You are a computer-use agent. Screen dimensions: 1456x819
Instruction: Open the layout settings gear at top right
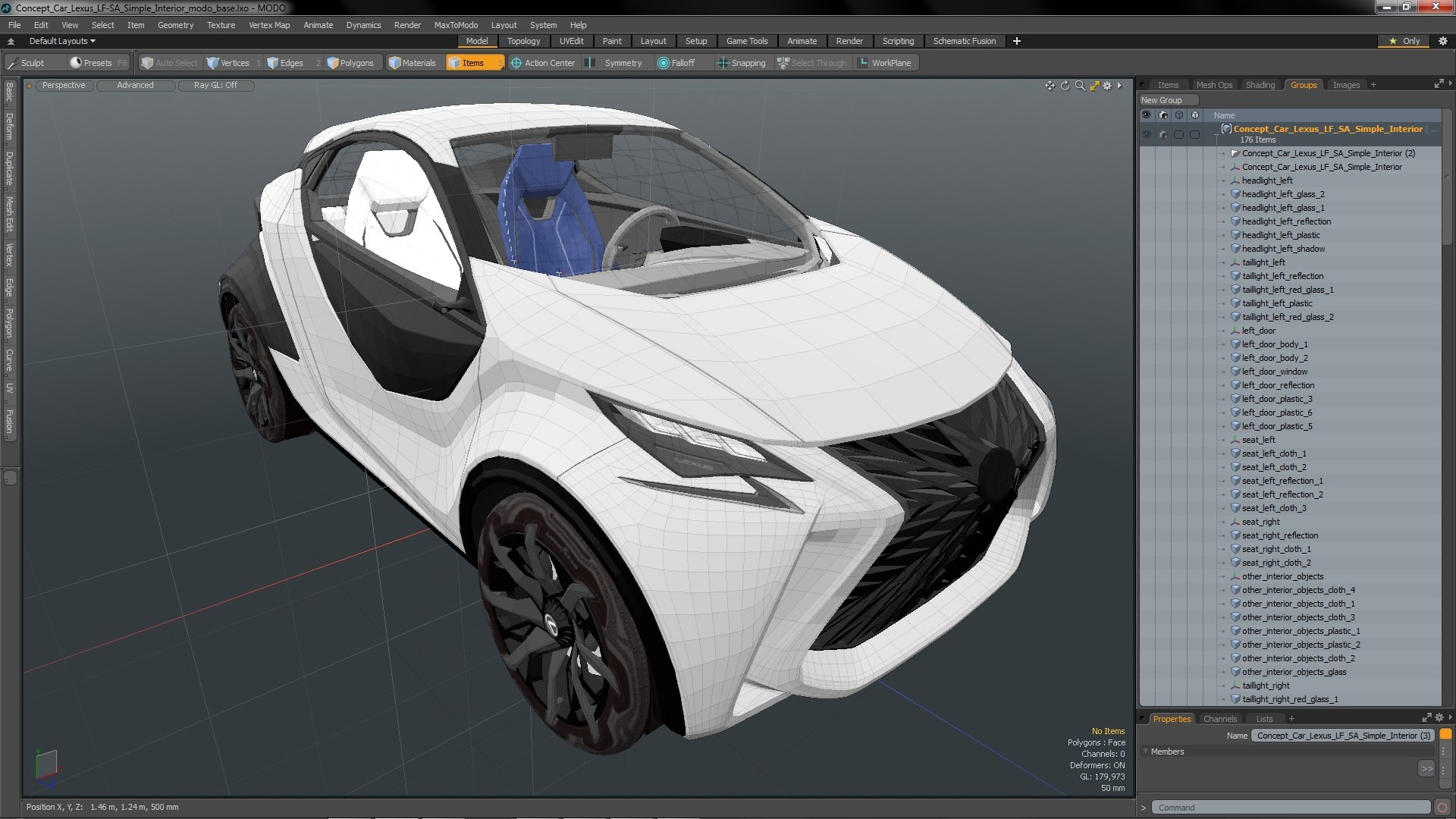pos(1442,41)
